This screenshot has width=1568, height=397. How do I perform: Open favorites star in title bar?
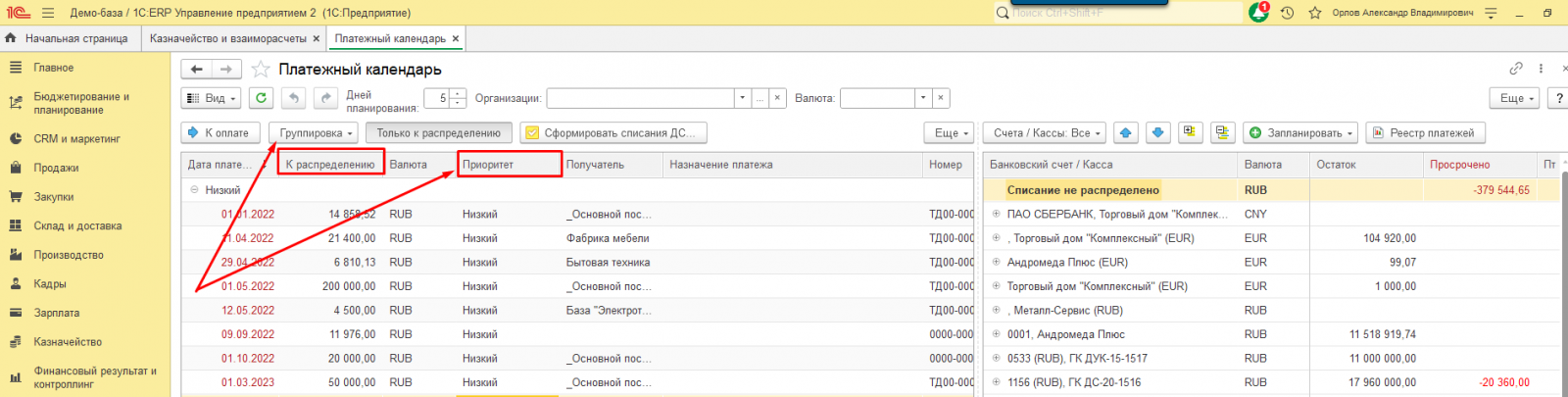(x=1315, y=13)
